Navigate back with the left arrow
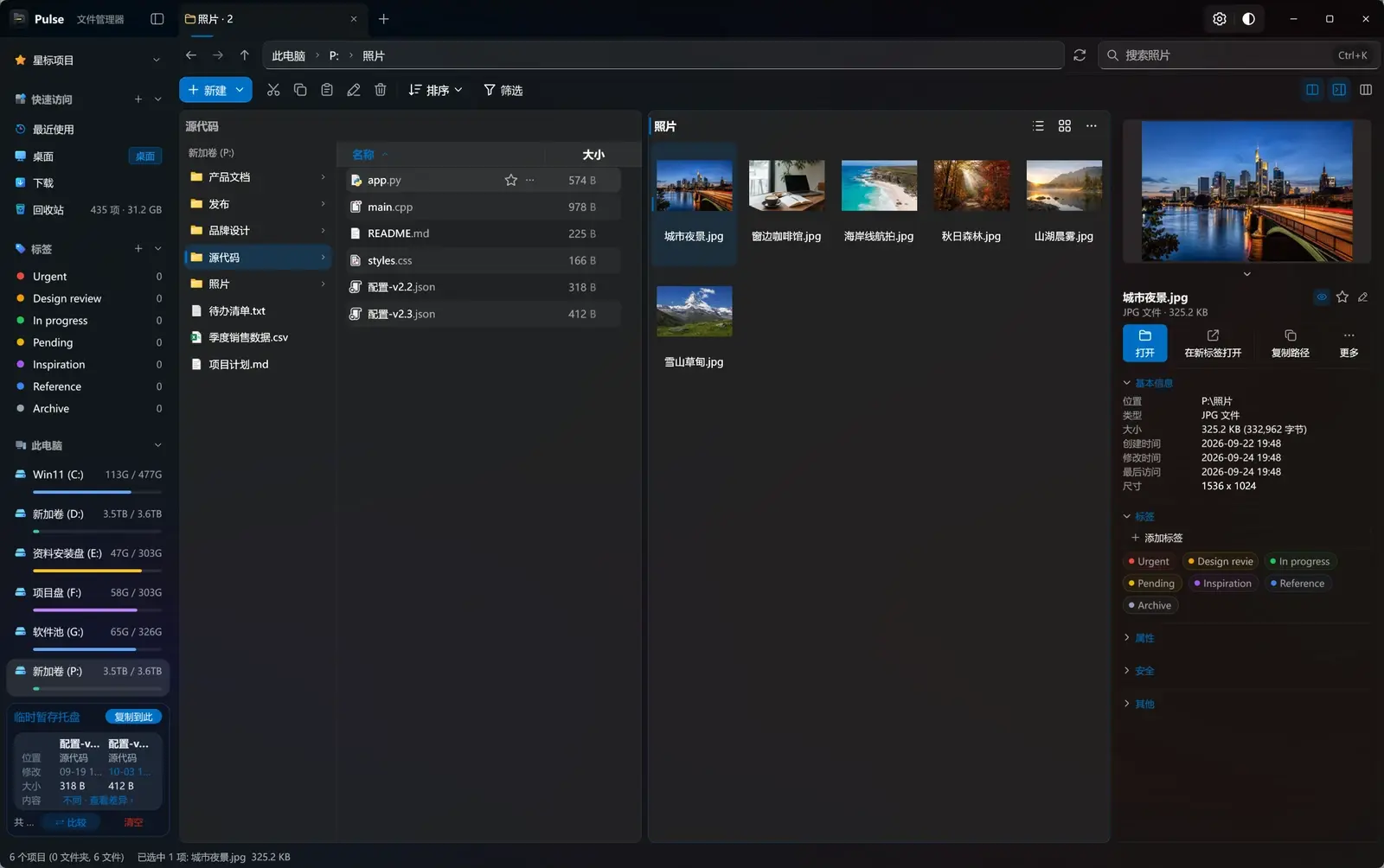The height and width of the screenshot is (868, 1384). (x=191, y=55)
